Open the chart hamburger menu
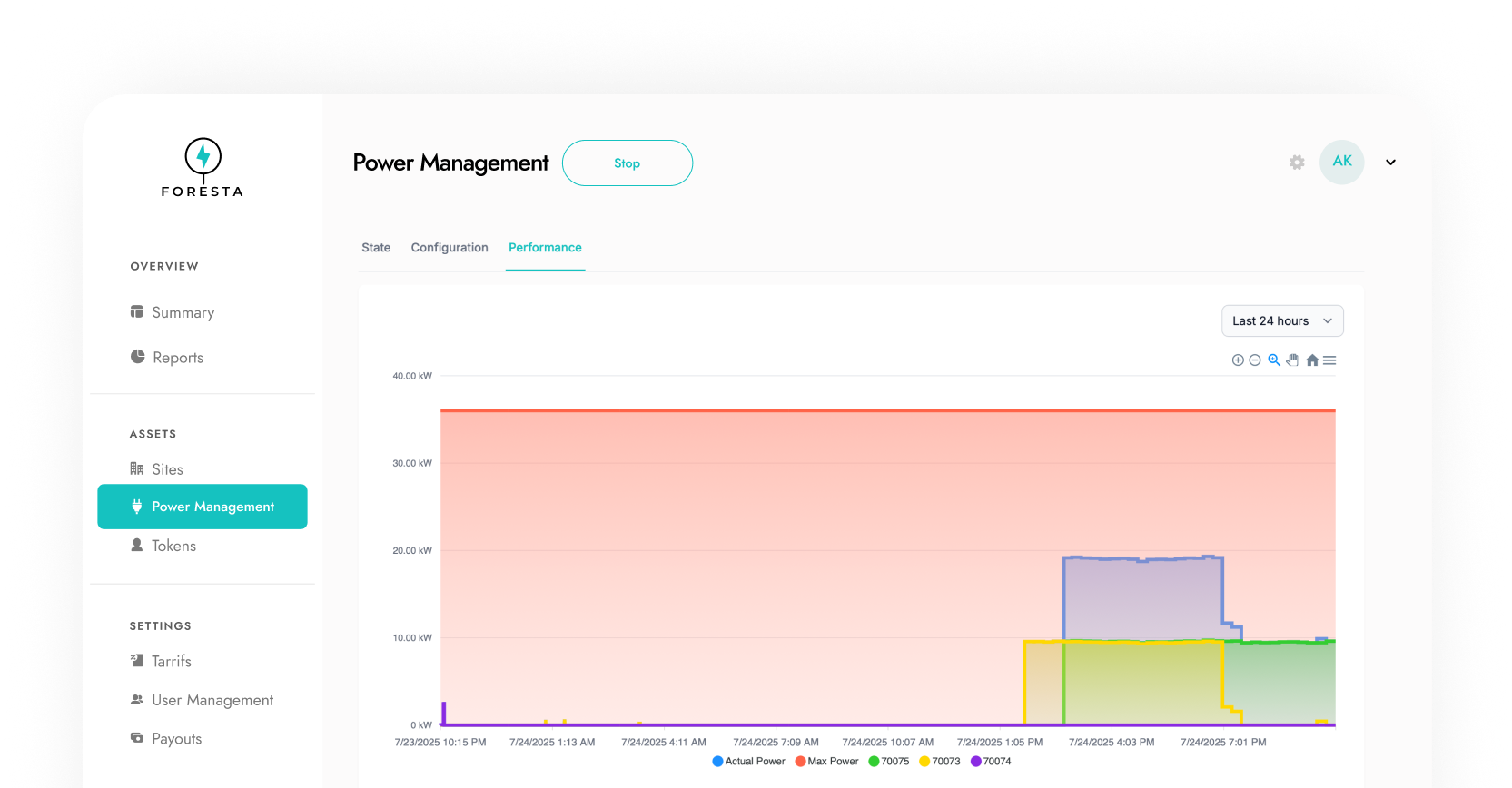Screen dimensions: 1512x788 1329,360
